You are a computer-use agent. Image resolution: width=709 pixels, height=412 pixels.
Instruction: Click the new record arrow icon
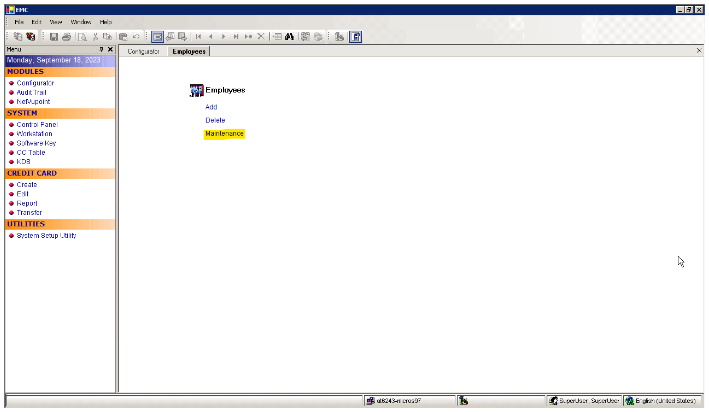click(248, 37)
